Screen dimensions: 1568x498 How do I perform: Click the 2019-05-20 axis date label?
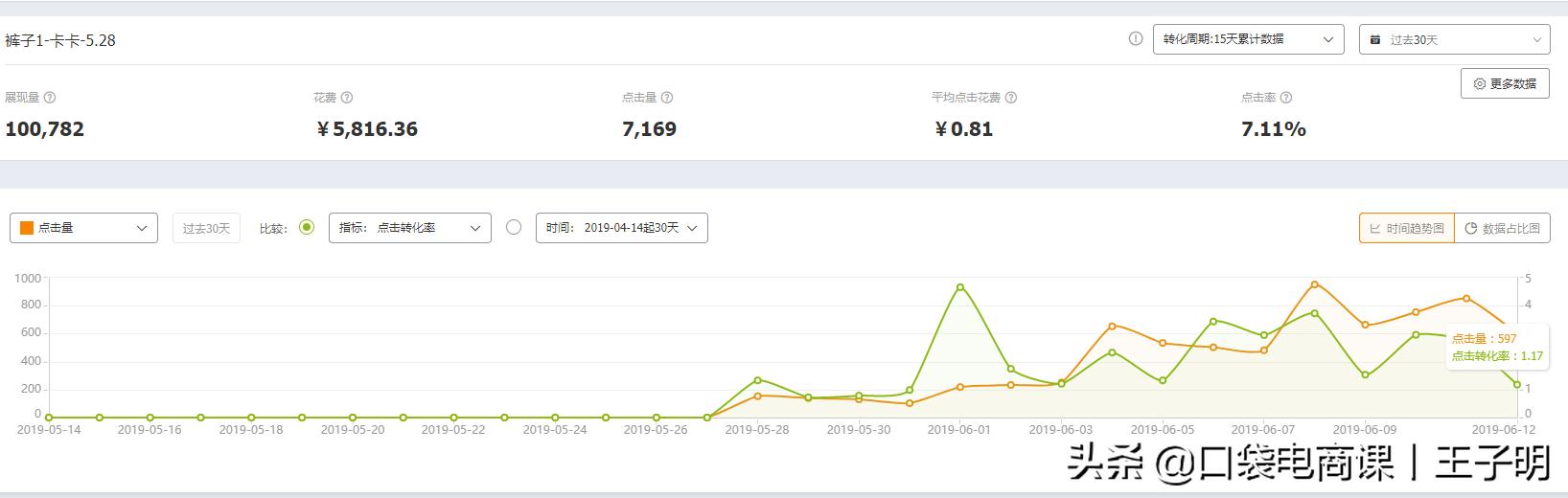click(353, 430)
